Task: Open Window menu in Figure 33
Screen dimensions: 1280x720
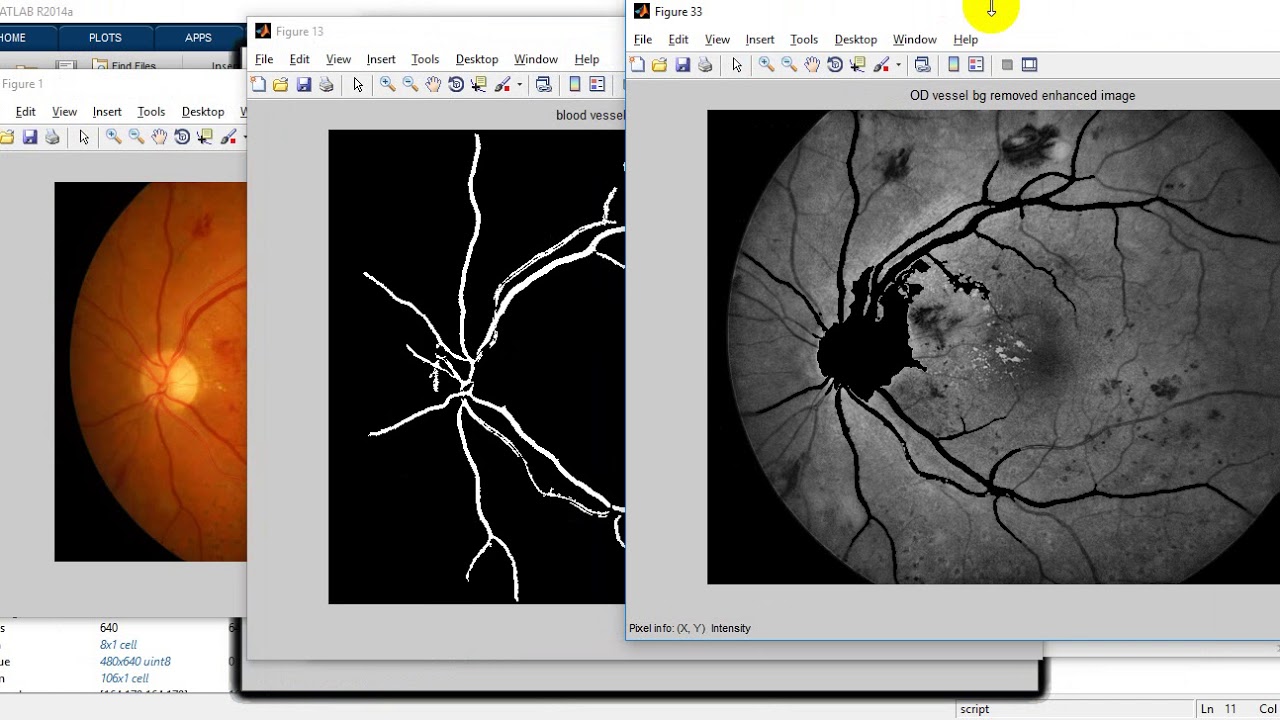Action: (915, 40)
